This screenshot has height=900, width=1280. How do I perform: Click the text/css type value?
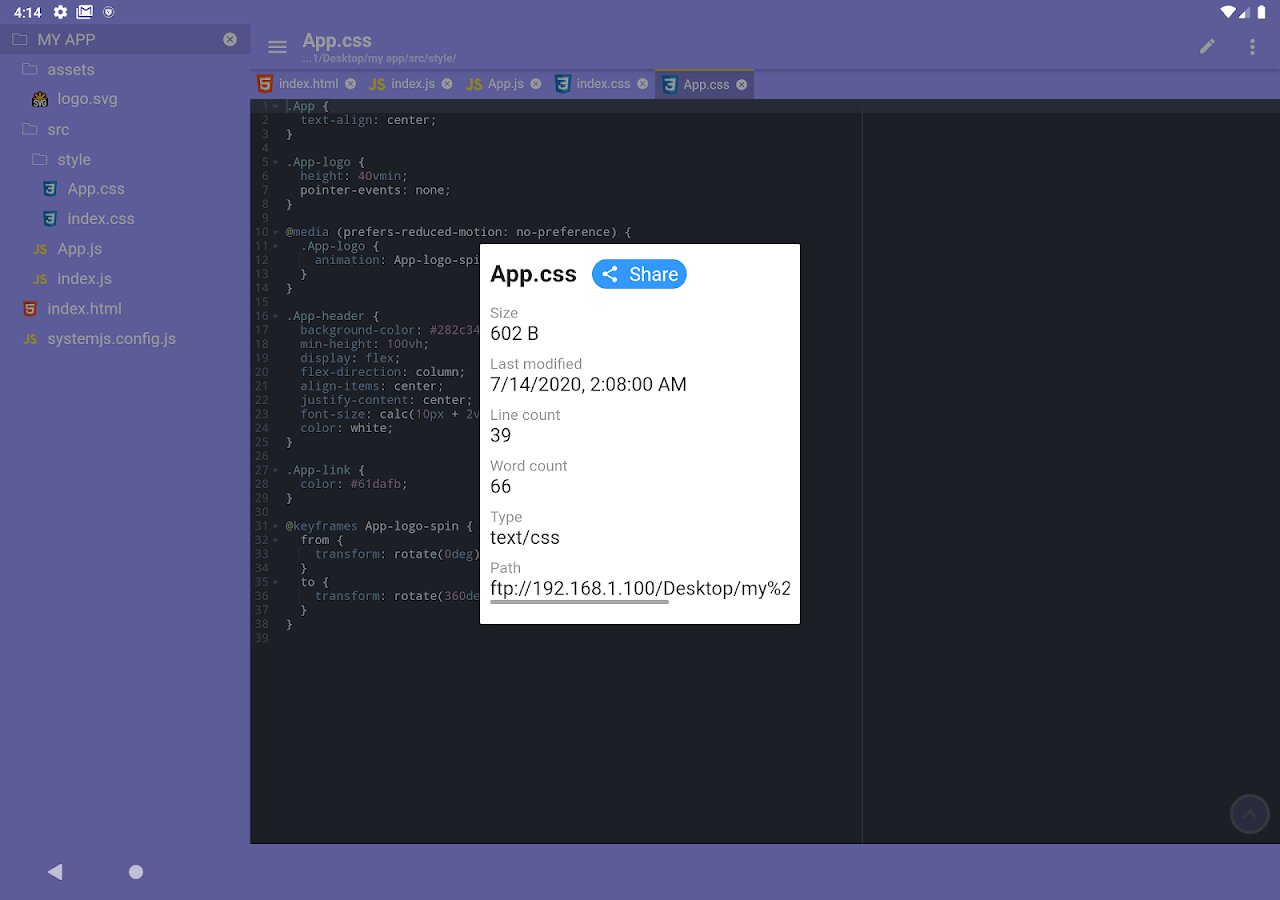pos(525,538)
